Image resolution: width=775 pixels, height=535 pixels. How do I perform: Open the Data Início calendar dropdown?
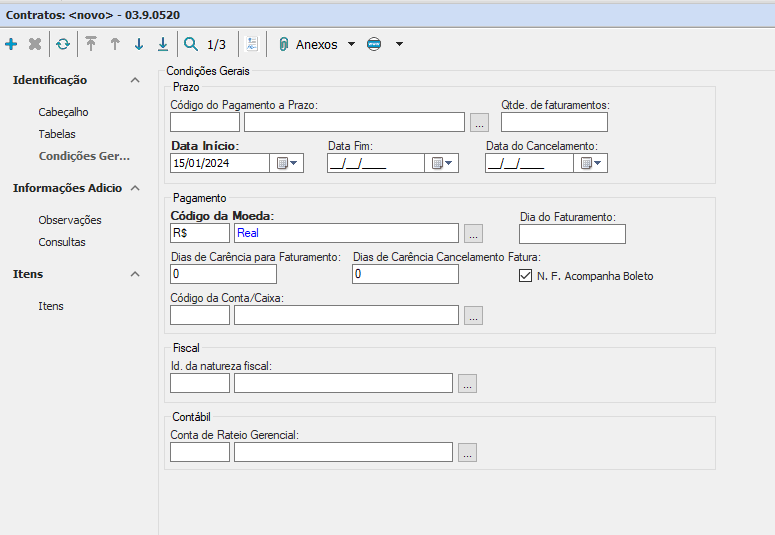[287, 163]
